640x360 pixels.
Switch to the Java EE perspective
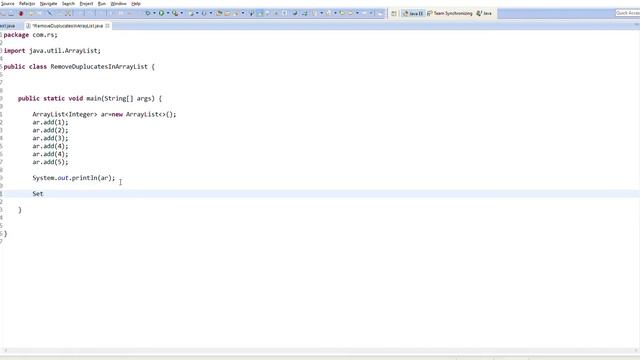pyautogui.click(x=413, y=13)
